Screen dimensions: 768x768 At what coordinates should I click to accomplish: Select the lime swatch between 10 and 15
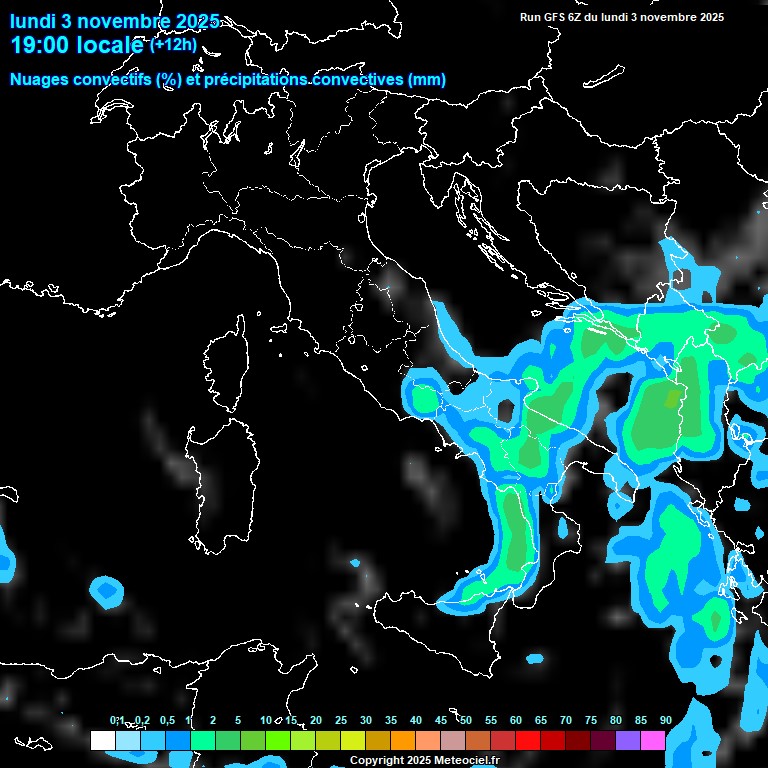pyautogui.click(x=277, y=740)
